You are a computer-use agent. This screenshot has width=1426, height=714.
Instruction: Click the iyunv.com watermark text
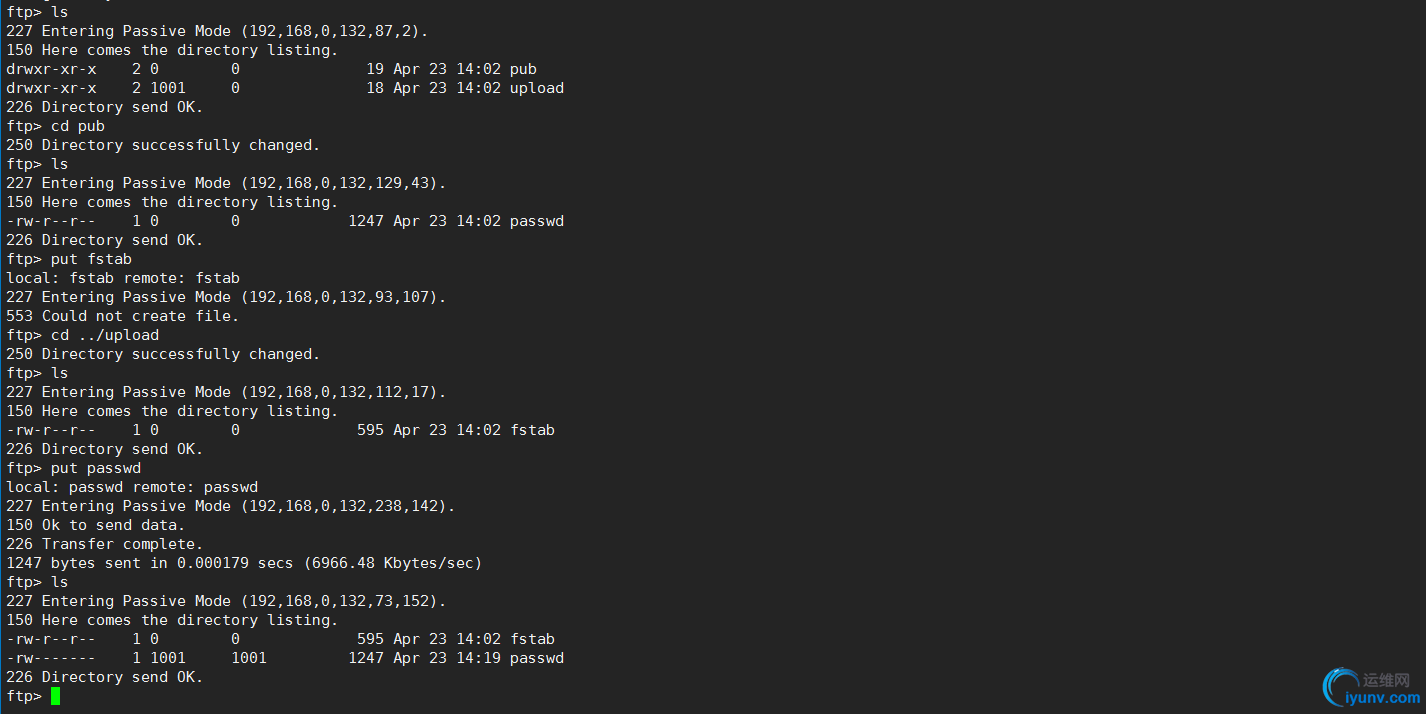pyautogui.click(x=1384, y=698)
